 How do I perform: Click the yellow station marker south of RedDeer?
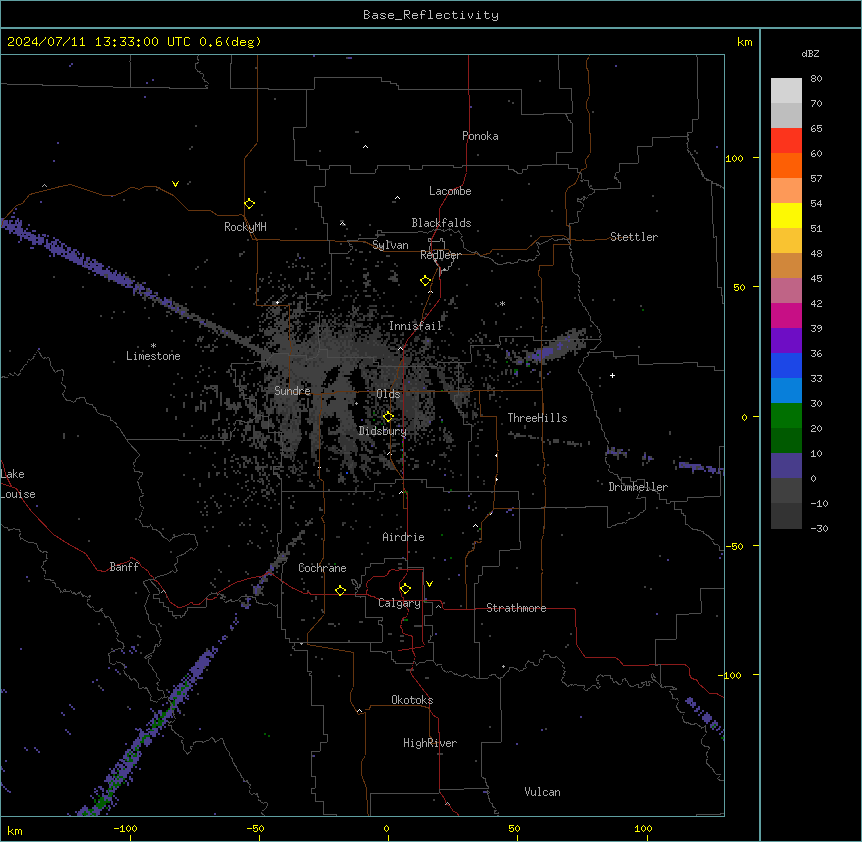tap(426, 281)
